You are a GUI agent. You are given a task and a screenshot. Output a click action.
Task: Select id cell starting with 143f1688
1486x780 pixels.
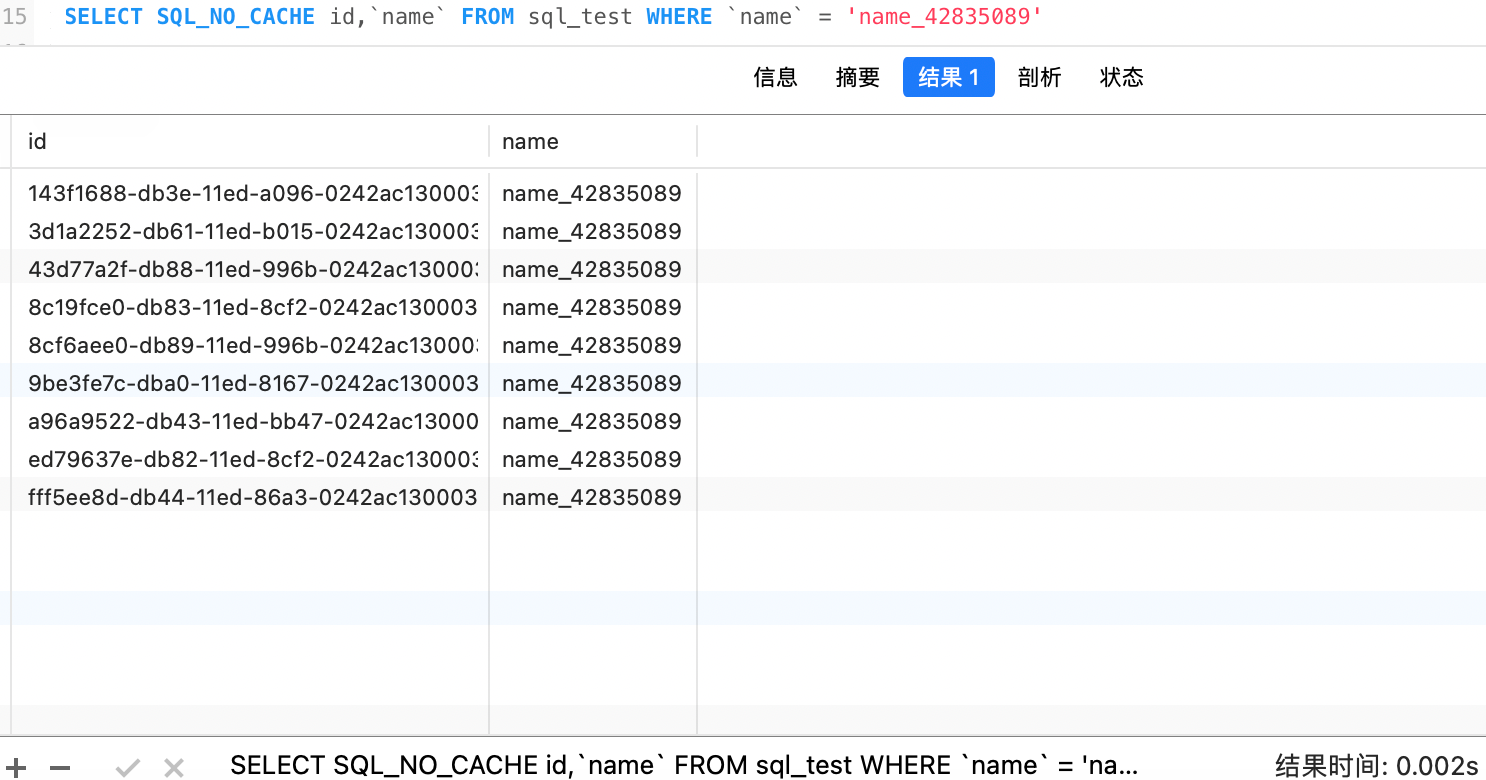(252, 193)
